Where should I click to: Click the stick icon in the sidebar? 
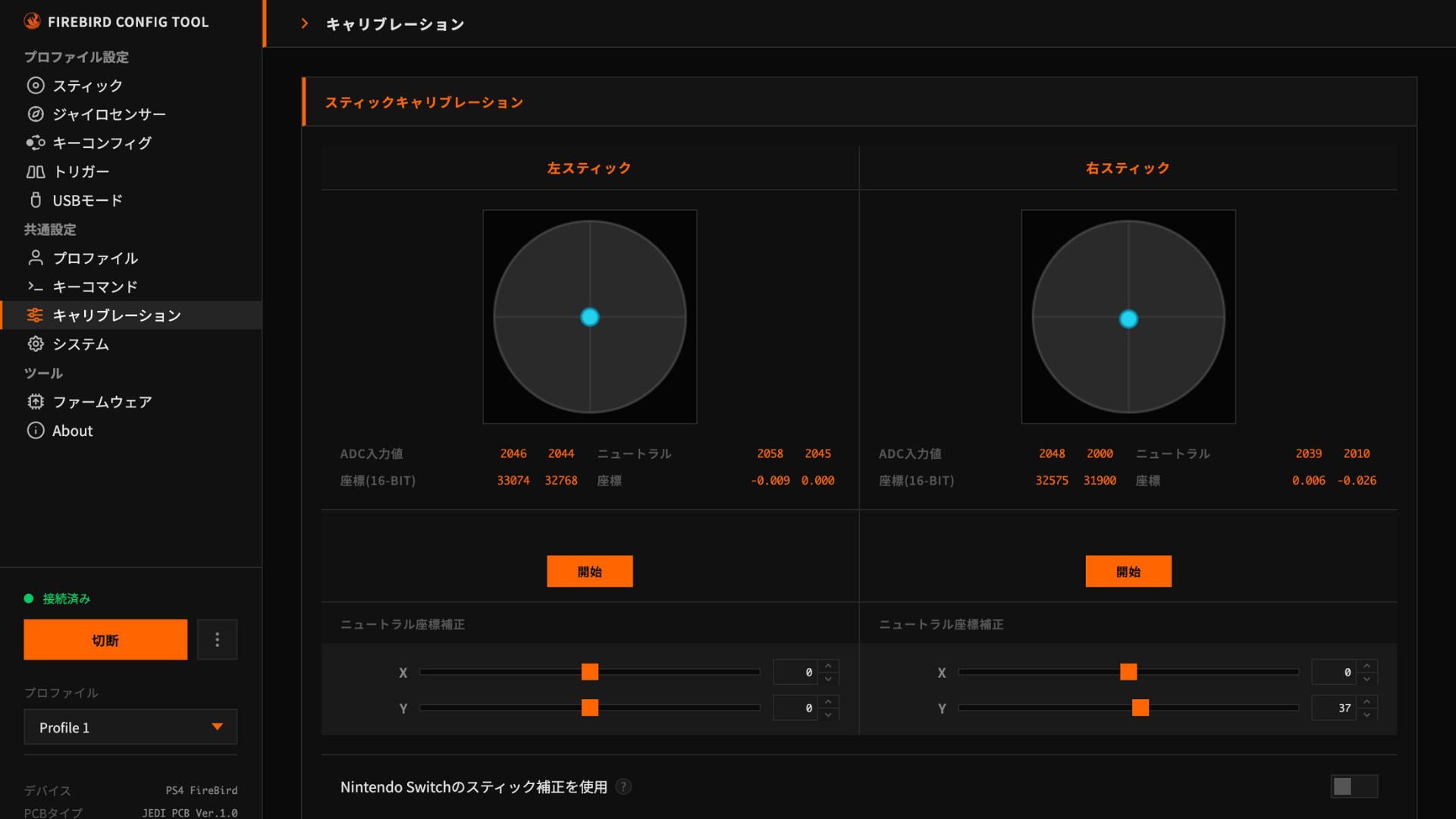point(36,86)
